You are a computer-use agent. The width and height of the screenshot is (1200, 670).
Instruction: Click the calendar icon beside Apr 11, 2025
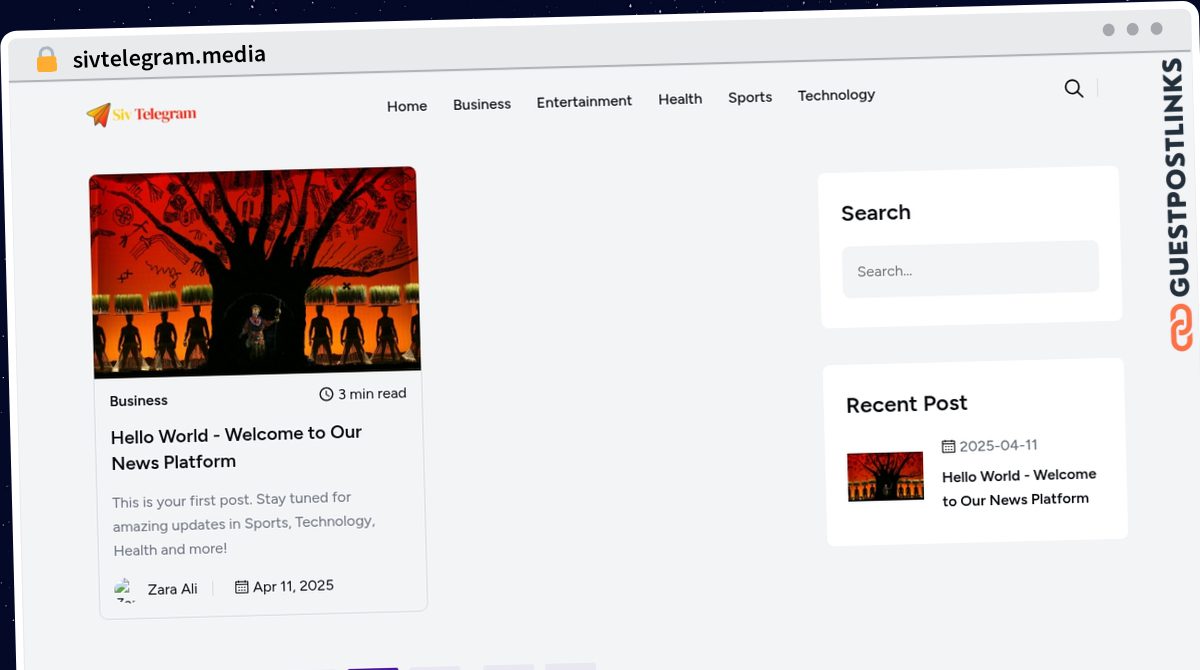(x=241, y=587)
